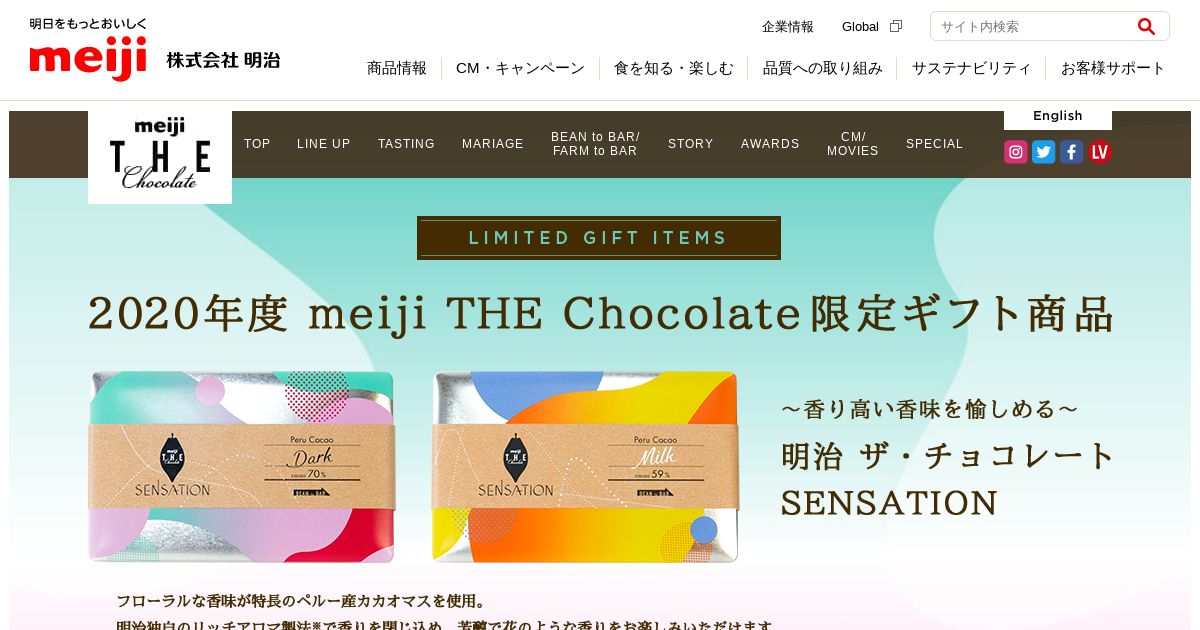Screen dimensions: 1200x630
Task: Open the 商品情報 menu
Action: tap(397, 68)
